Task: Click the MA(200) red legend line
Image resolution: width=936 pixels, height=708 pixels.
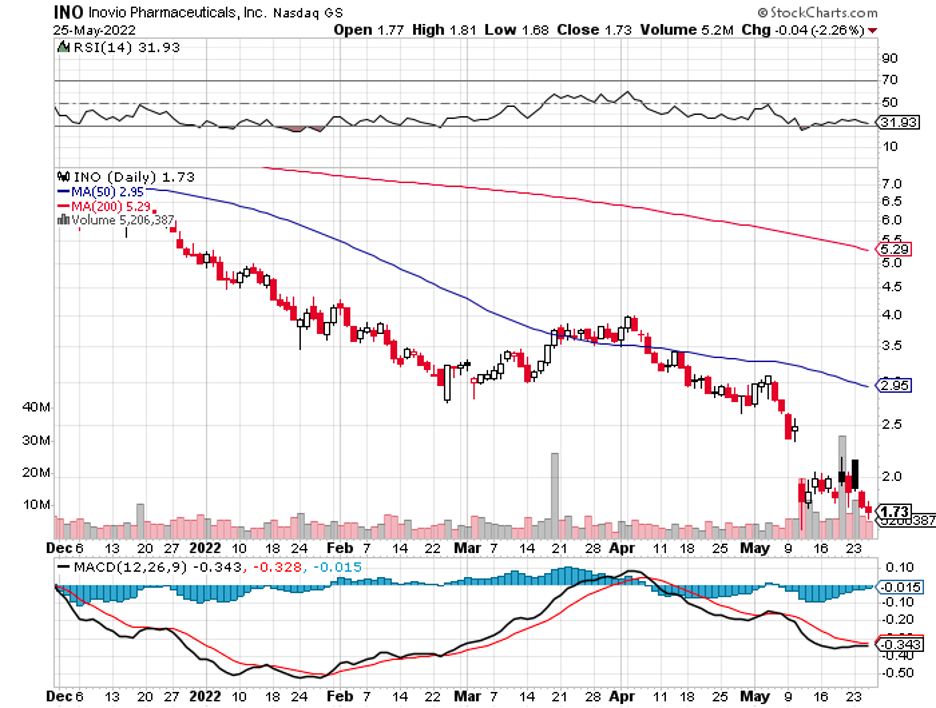Action: click(x=63, y=206)
